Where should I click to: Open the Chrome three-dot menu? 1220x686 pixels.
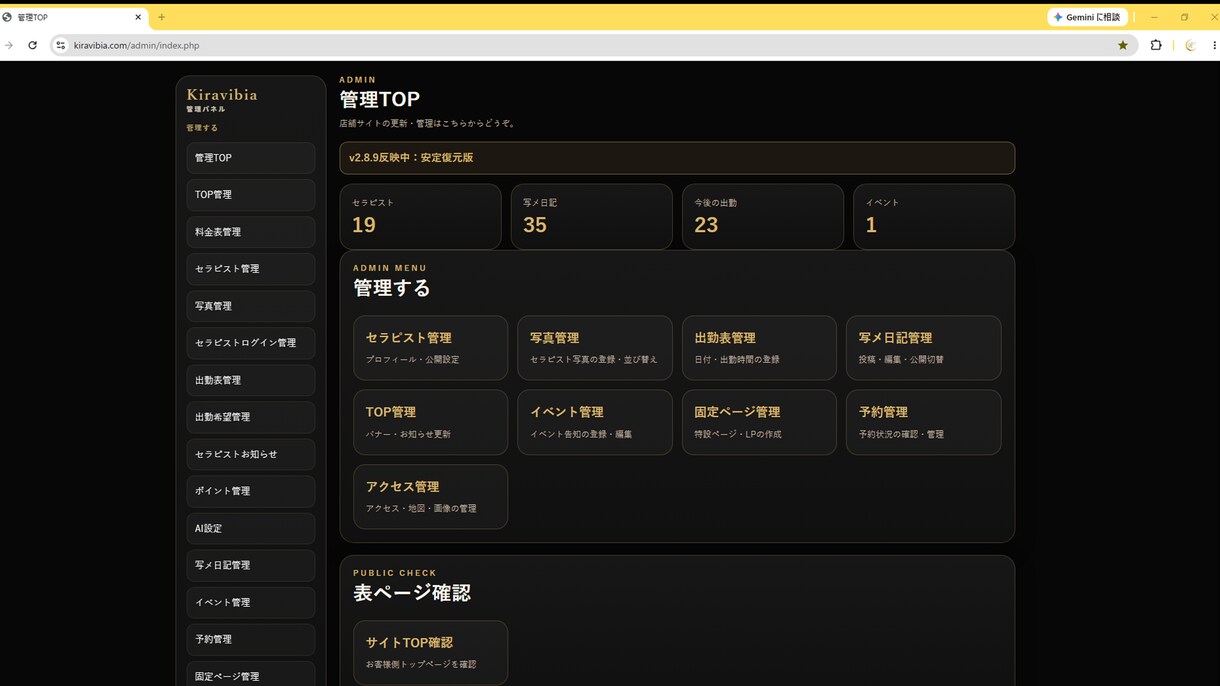pyautogui.click(x=1214, y=45)
